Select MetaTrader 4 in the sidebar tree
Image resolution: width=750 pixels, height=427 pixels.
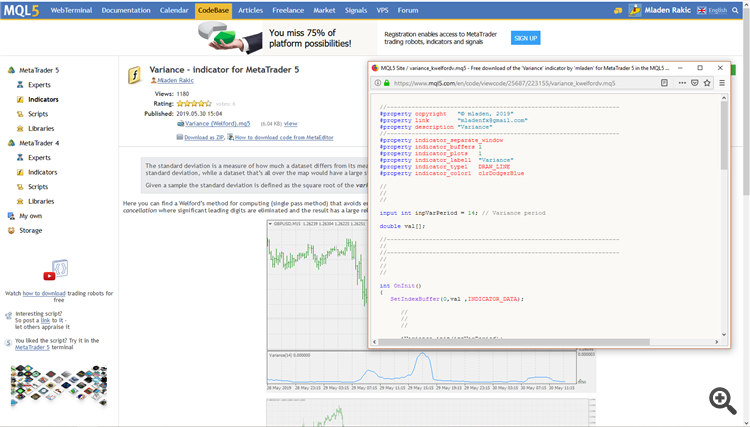pyautogui.click(x=39, y=143)
